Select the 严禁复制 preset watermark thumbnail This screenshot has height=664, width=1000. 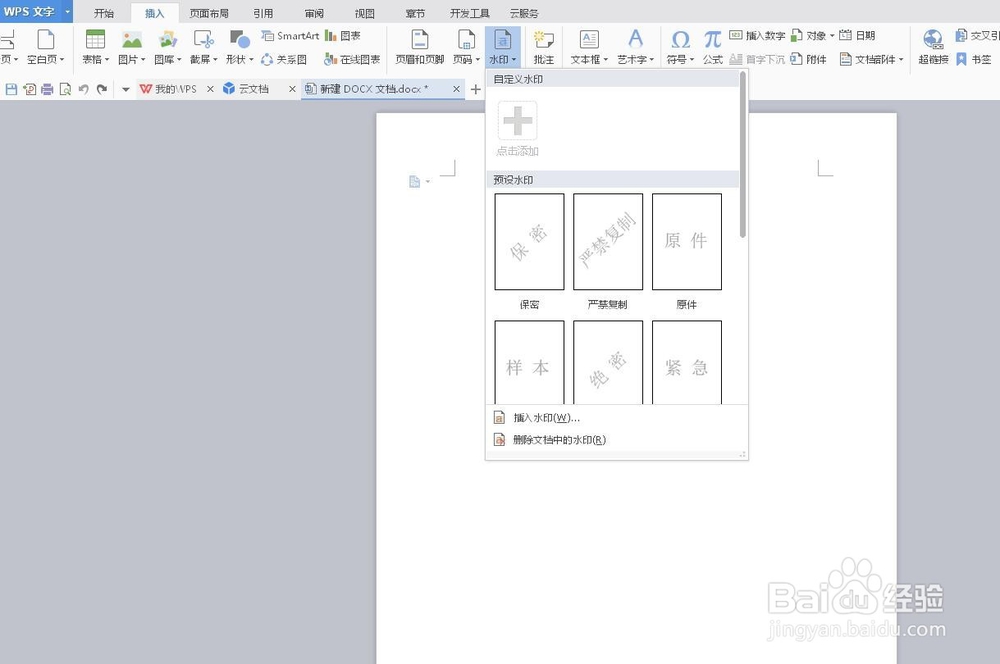tap(608, 242)
